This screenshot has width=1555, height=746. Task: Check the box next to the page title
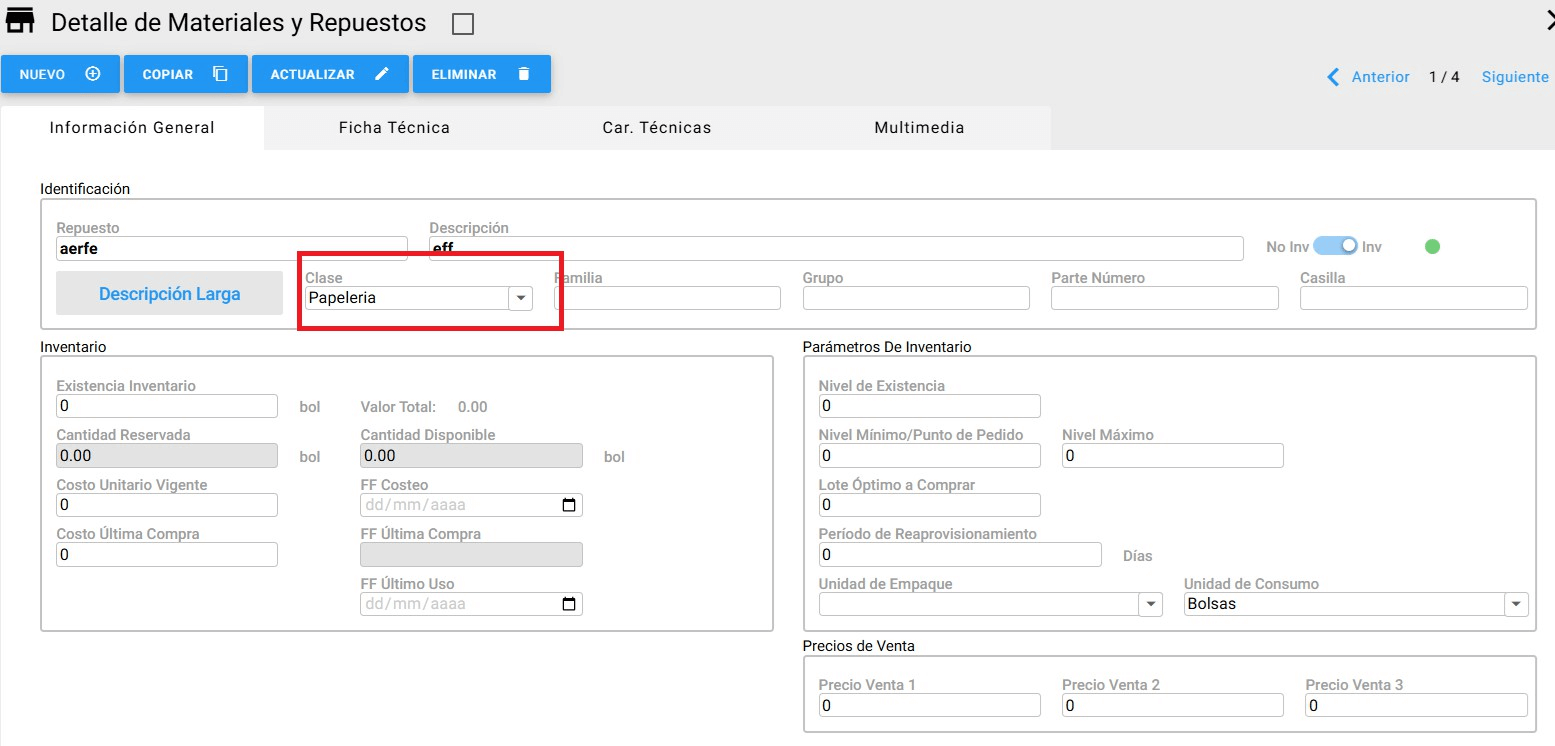(x=463, y=24)
